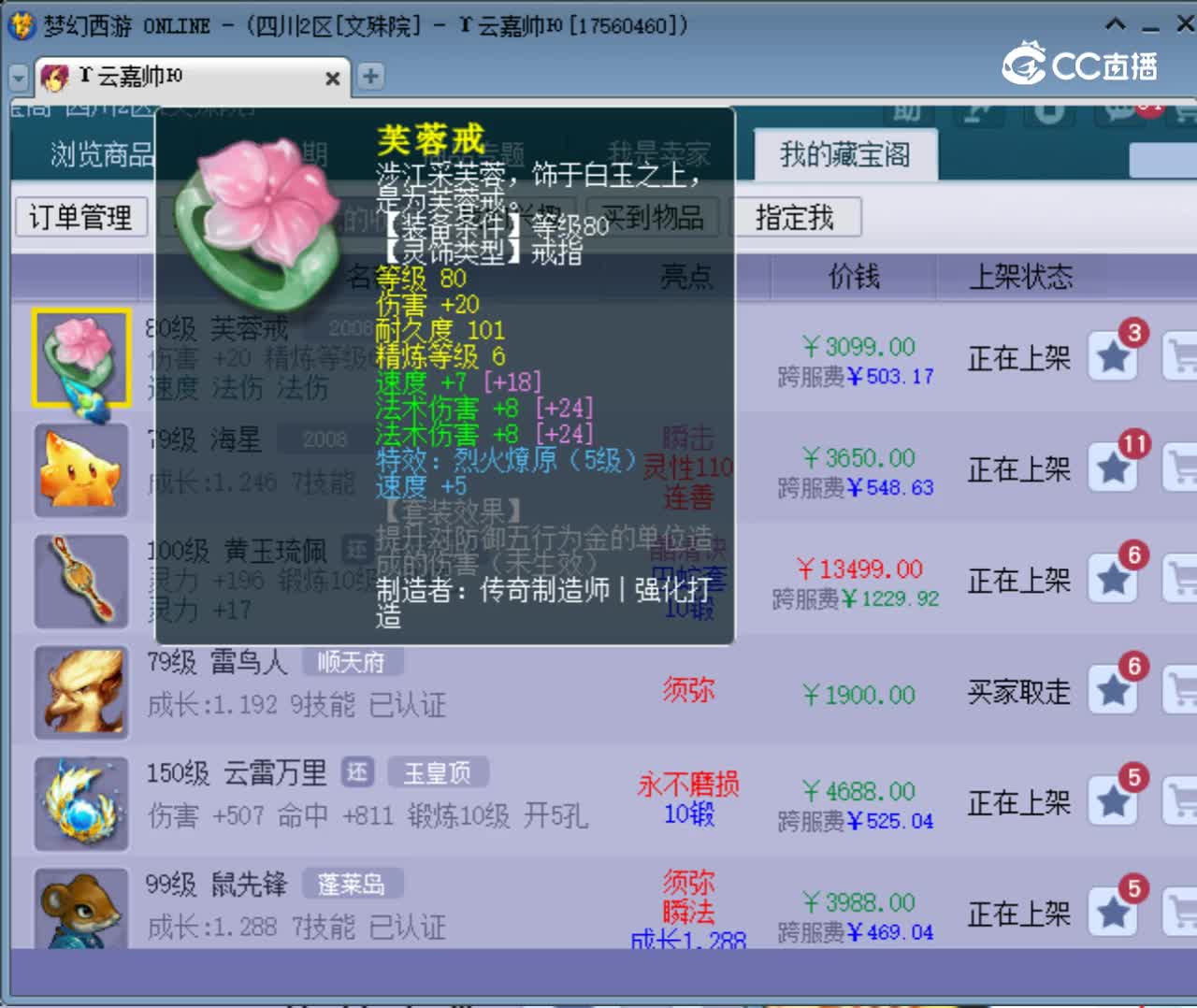Select the 芙蓉戒 ring item thumbnail
The height and width of the screenshot is (1008, 1197).
click(x=80, y=359)
